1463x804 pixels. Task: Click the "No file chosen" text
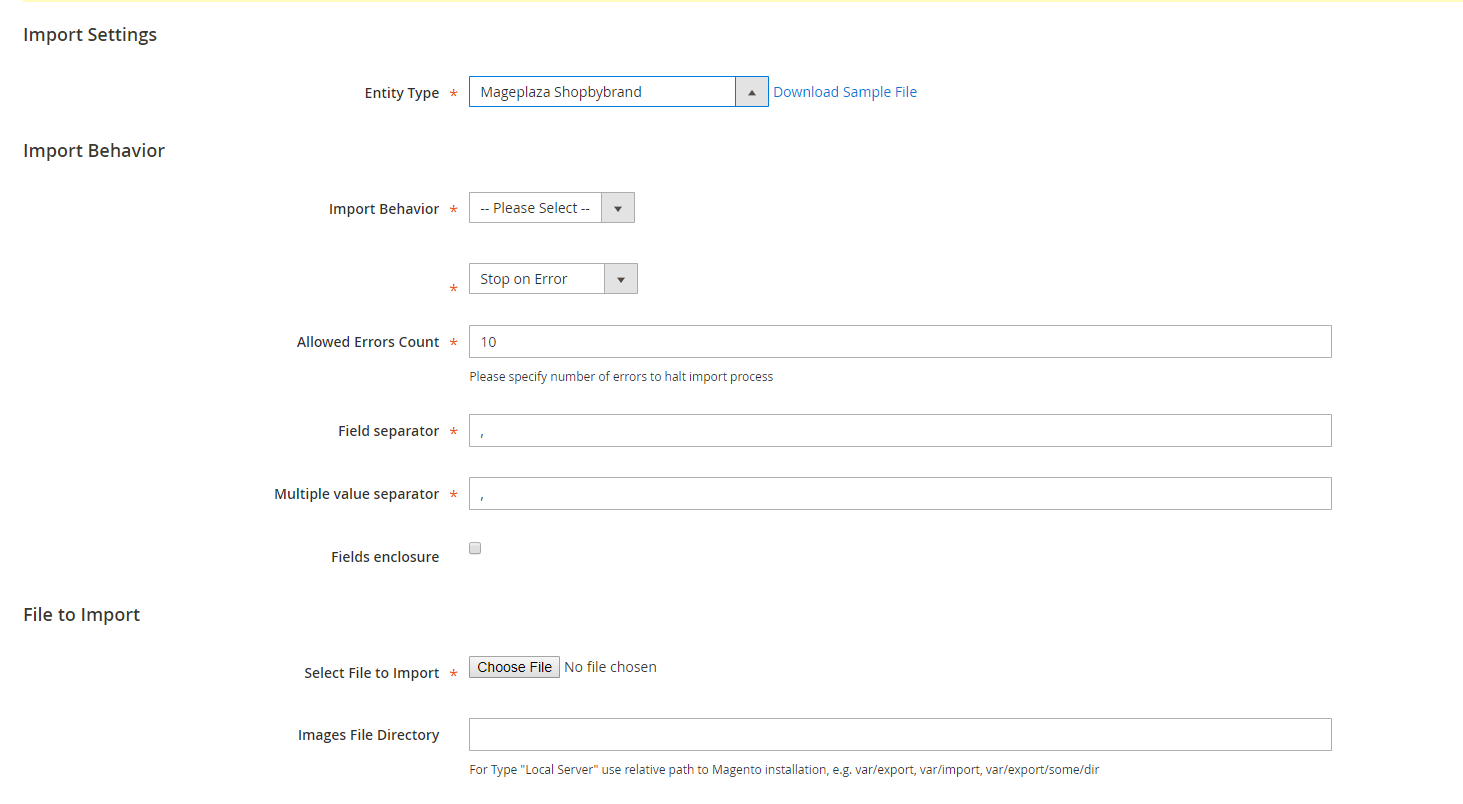(610, 667)
